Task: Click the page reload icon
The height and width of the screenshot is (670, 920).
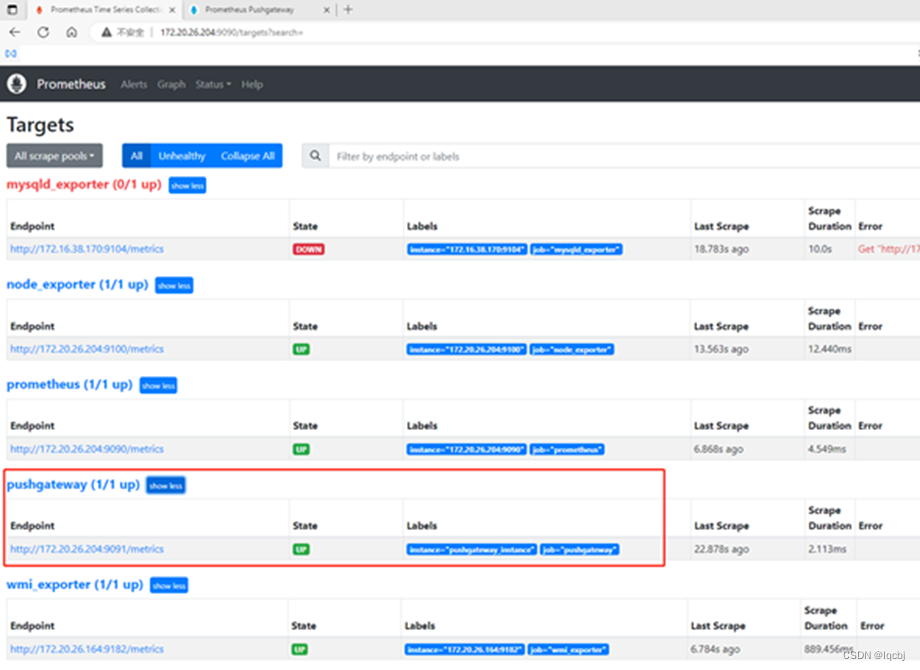Action: pyautogui.click(x=42, y=31)
